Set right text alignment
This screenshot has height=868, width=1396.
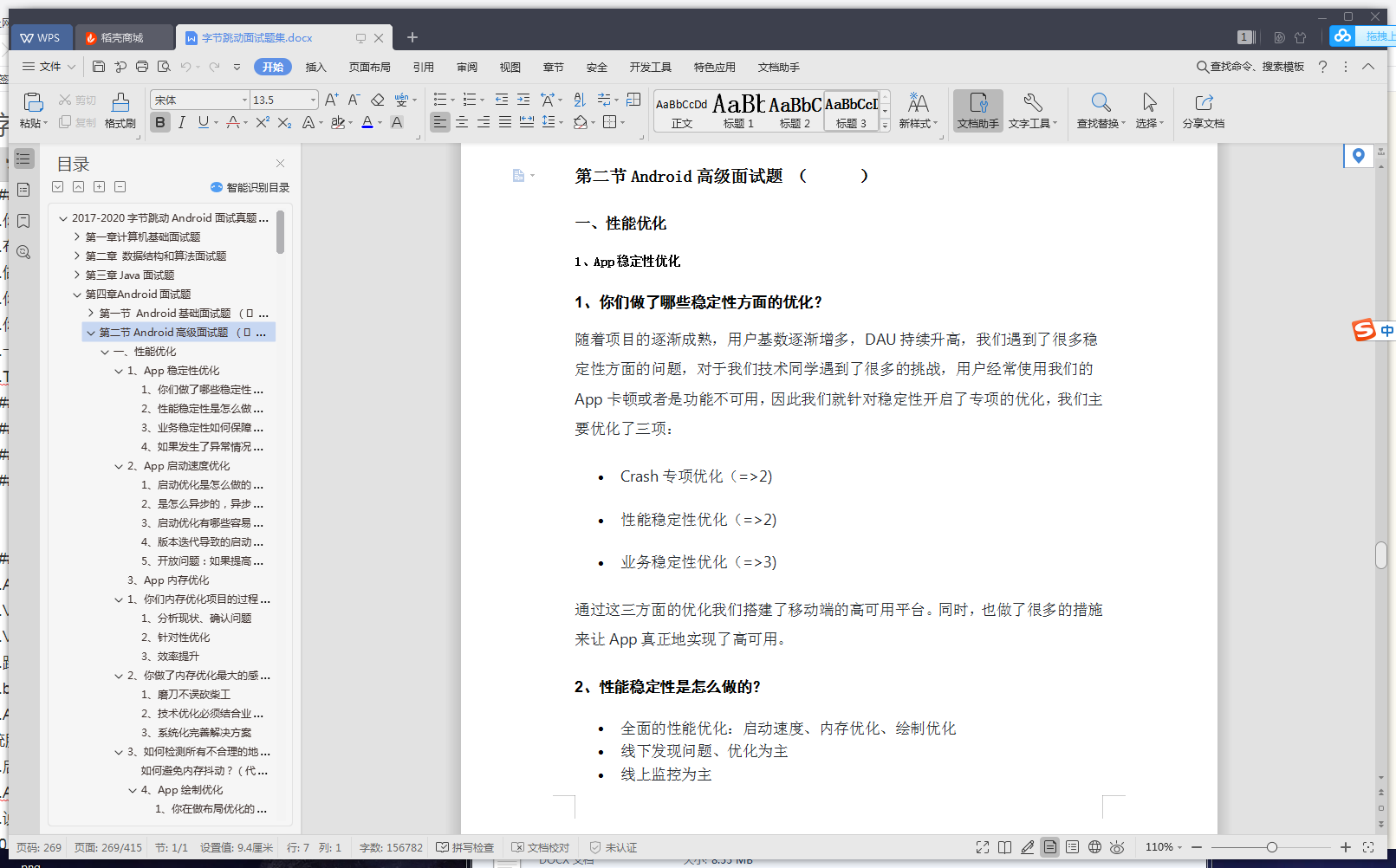[x=484, y=122]
